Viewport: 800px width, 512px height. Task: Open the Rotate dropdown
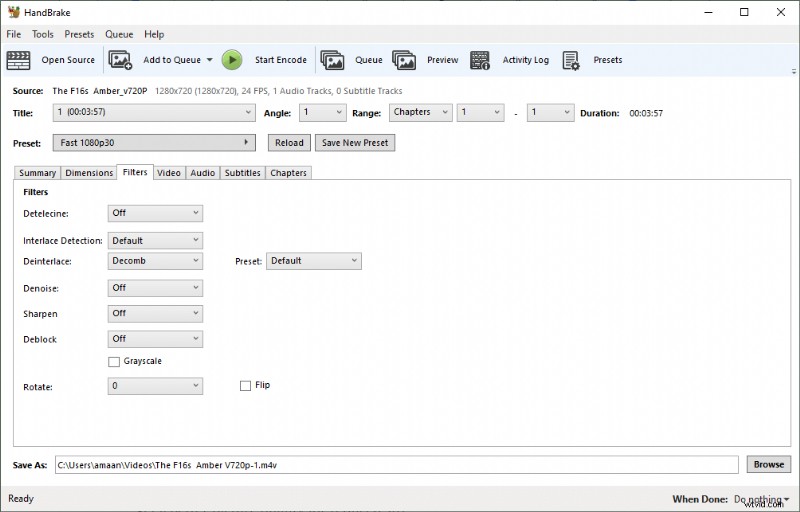click(x=155, y=386)
